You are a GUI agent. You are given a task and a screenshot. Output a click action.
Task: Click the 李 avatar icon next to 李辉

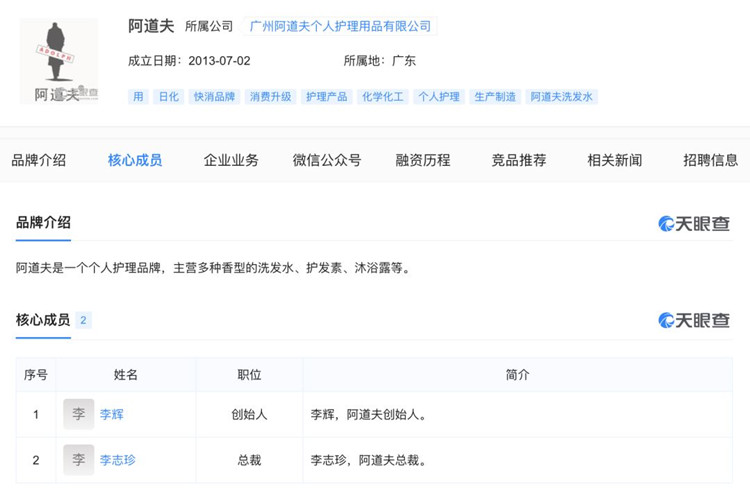[x=78, y=414]
